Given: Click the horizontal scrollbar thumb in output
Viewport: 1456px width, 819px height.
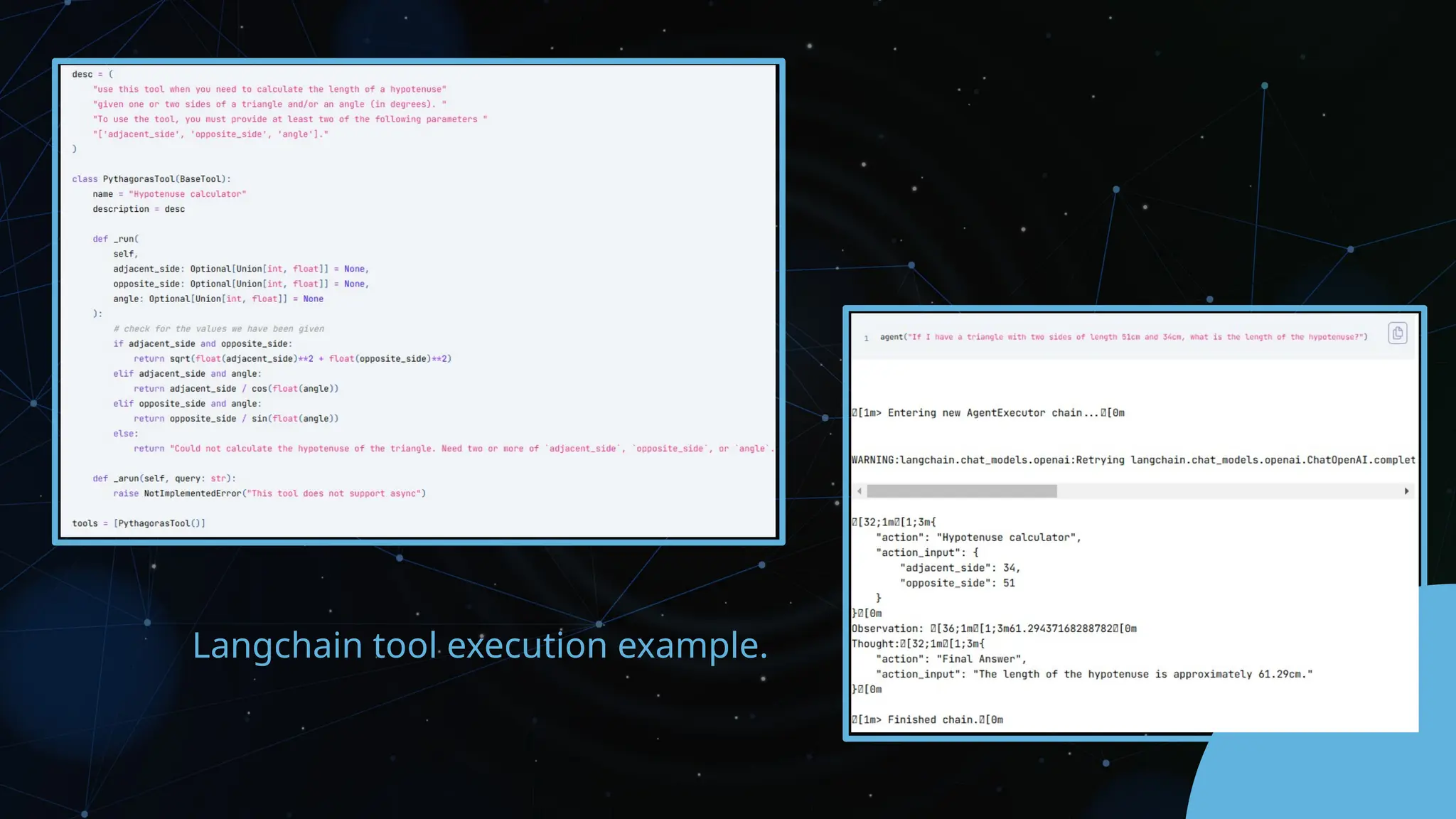Looking at the screenshot, I should tap(962, 491).
